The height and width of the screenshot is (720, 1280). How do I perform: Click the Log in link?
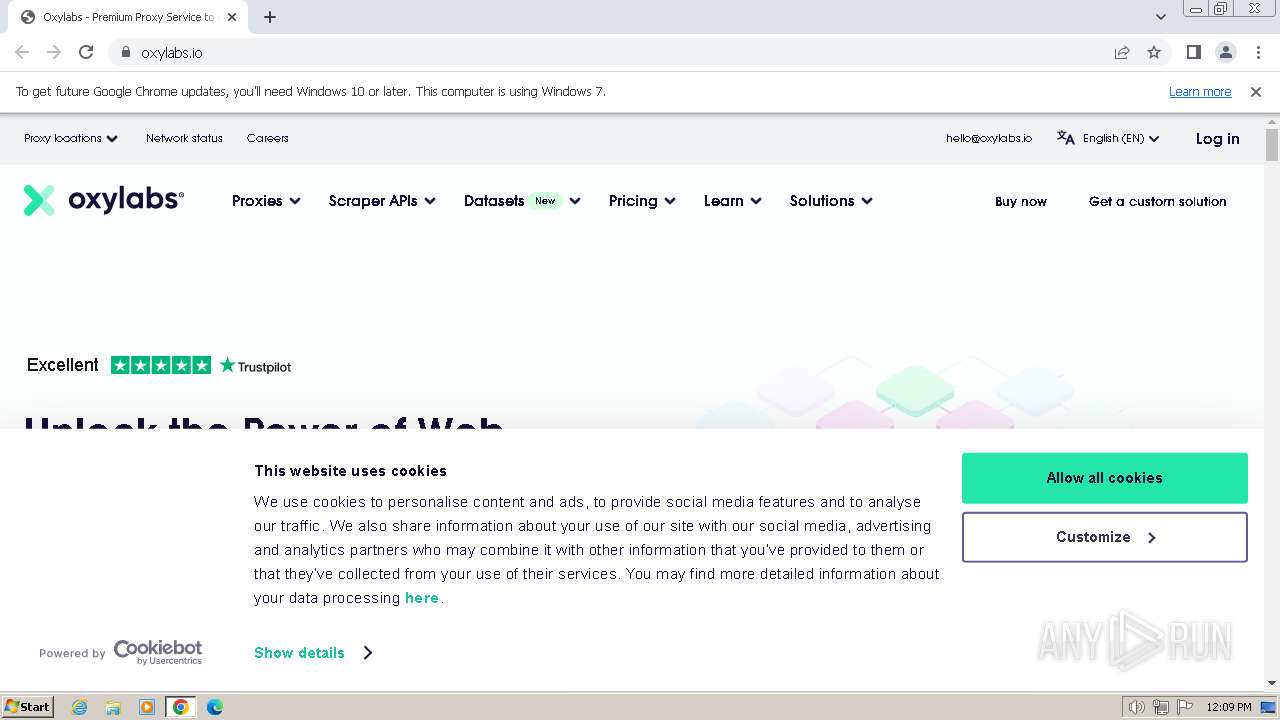(1217, 139)
